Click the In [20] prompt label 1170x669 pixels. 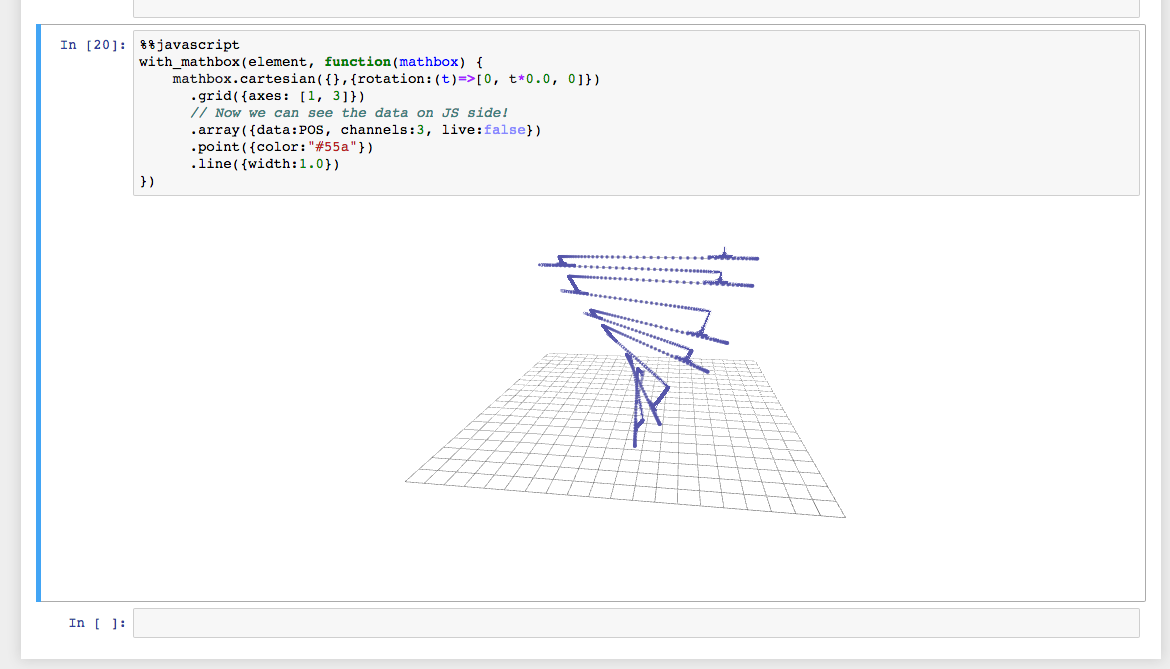[93, 45]
